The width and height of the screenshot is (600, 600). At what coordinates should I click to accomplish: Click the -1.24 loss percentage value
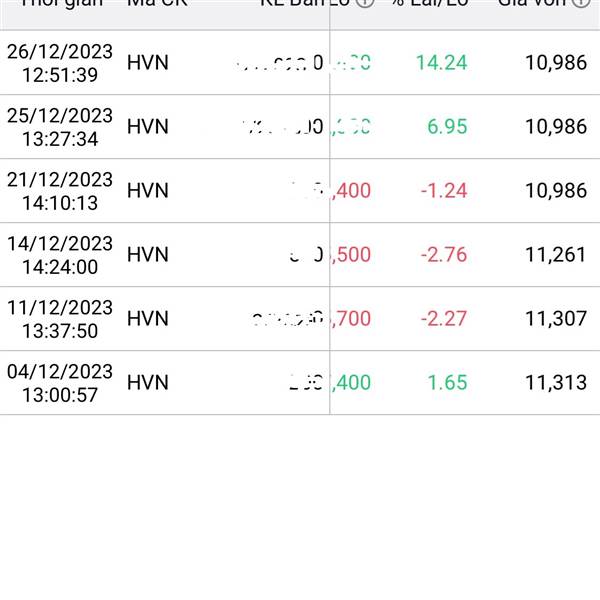click(444, 191)
